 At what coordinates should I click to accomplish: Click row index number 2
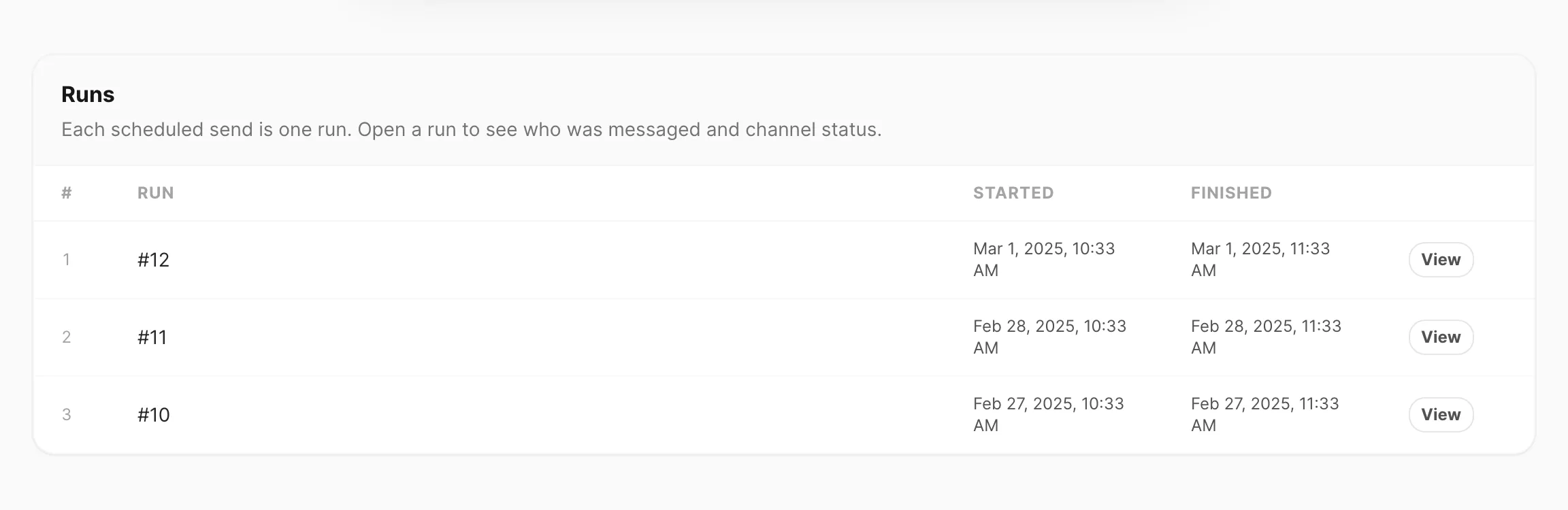(x=67, y=337)
